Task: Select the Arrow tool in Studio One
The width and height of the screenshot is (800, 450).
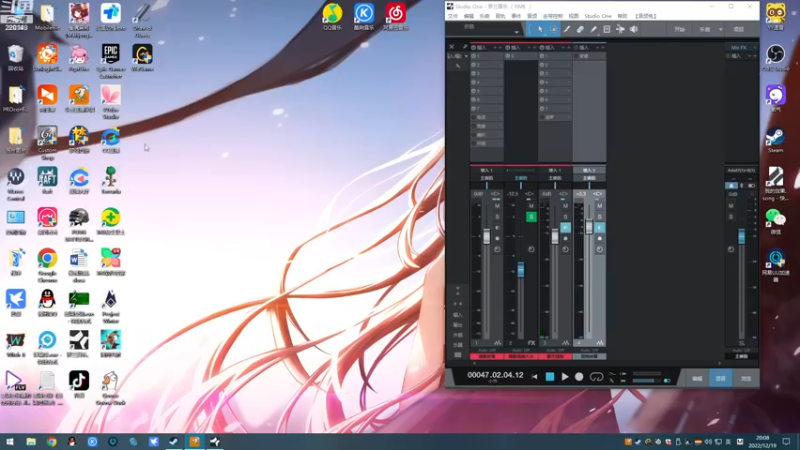Action: 540,30
